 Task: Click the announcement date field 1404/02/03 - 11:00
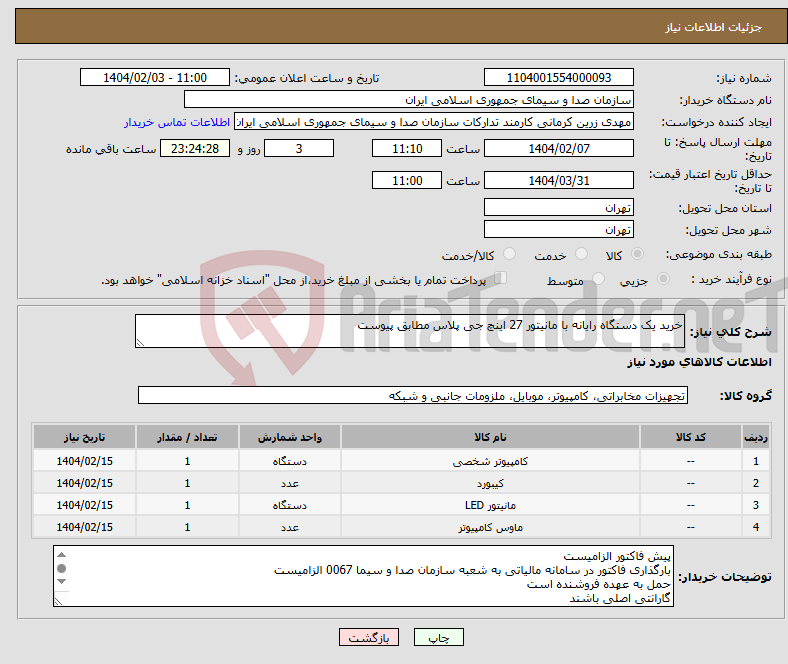155,77
